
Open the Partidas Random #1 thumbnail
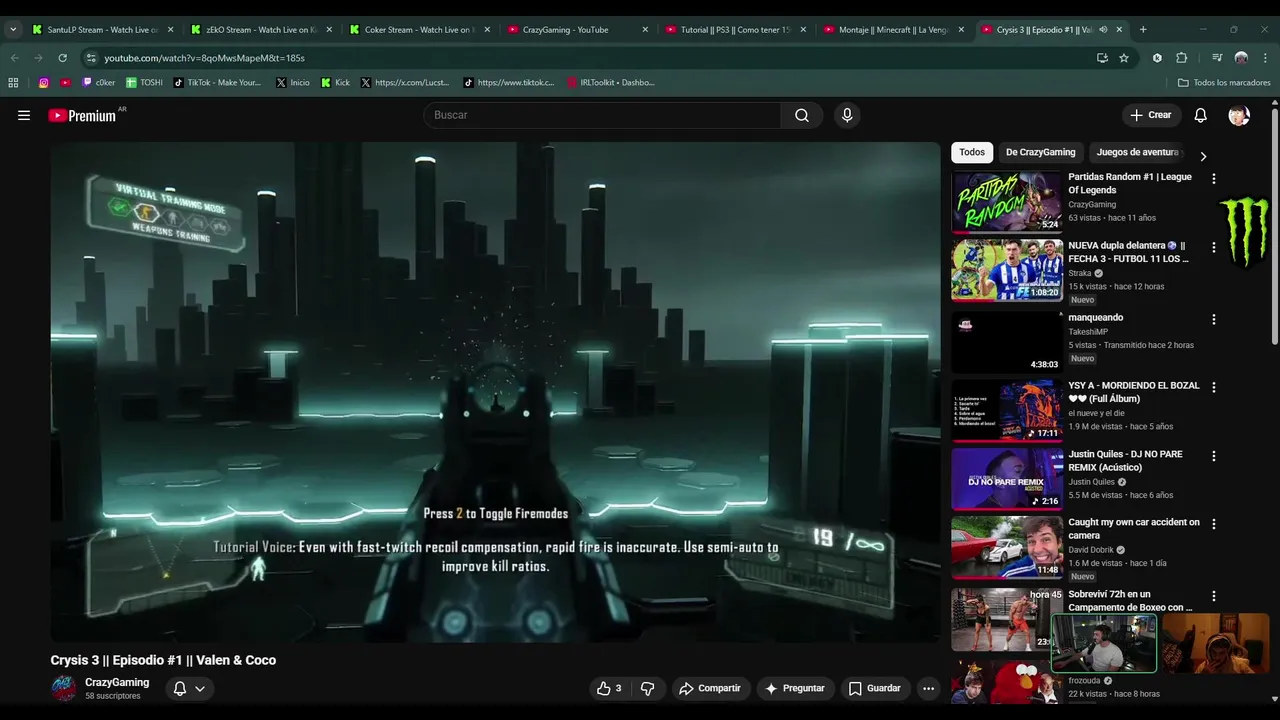pyautogui.click(x=1006, y=202)
